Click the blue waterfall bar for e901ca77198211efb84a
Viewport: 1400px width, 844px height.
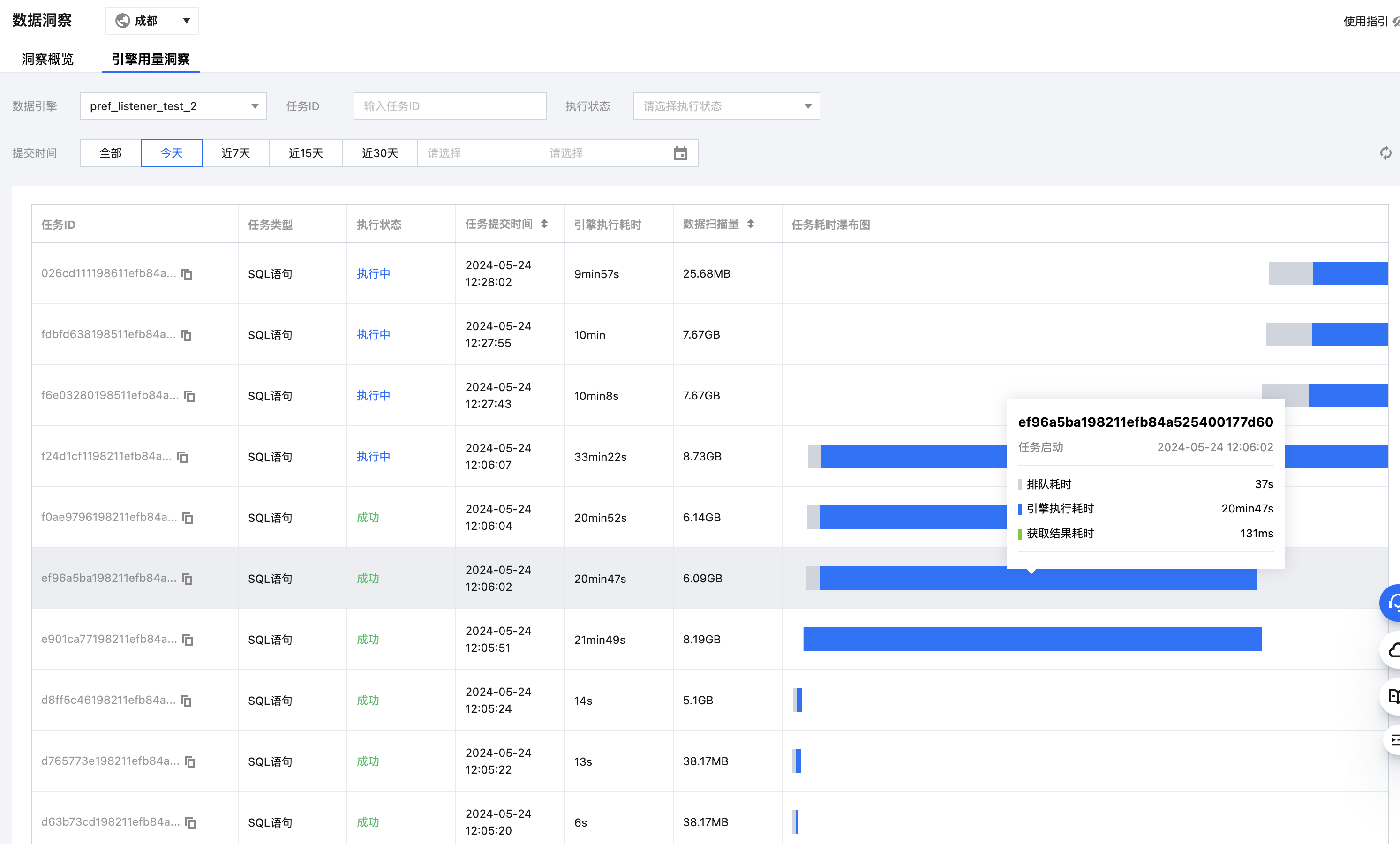(1032, 640)
